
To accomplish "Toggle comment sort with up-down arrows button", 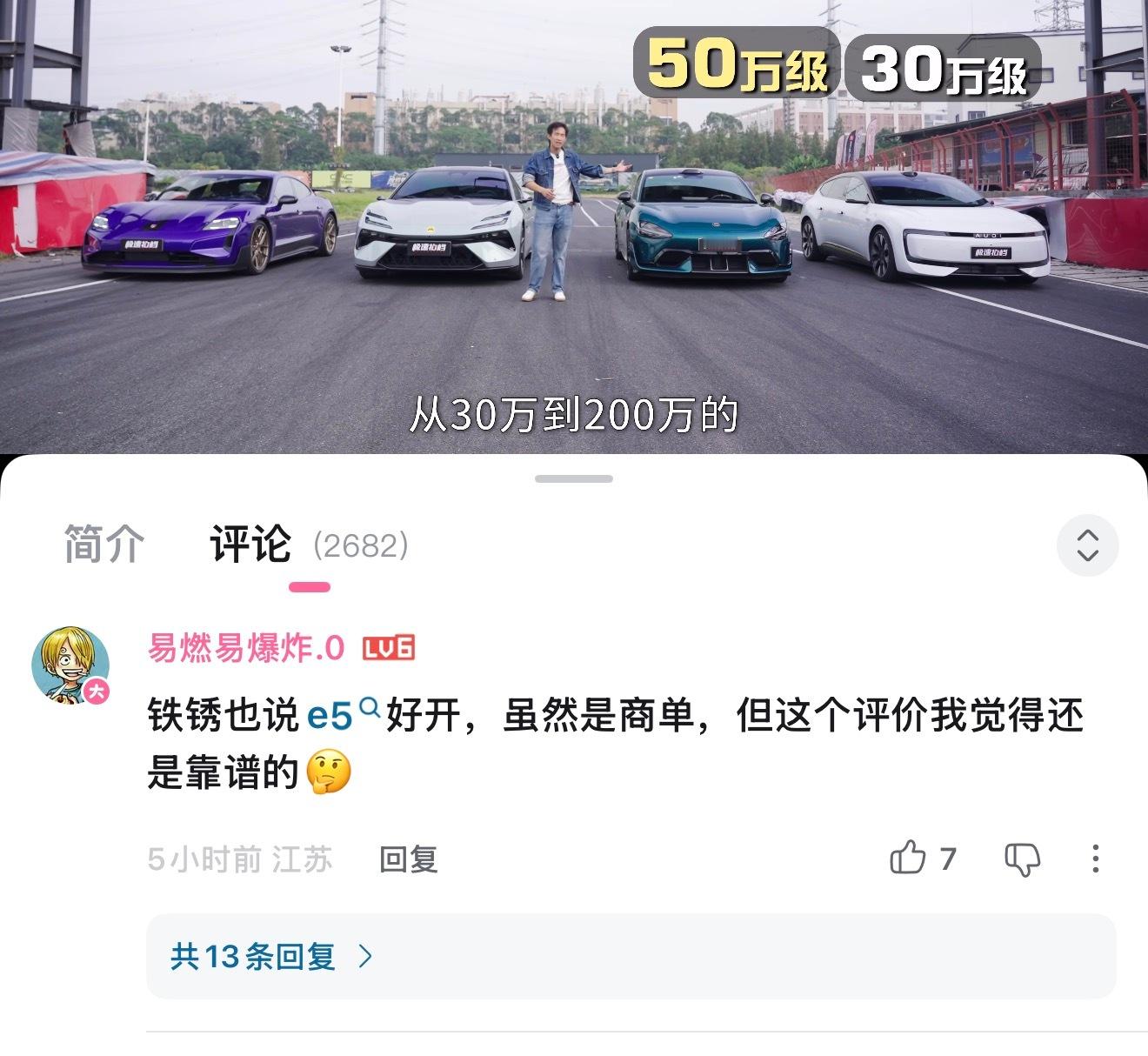I will 1087,545.
